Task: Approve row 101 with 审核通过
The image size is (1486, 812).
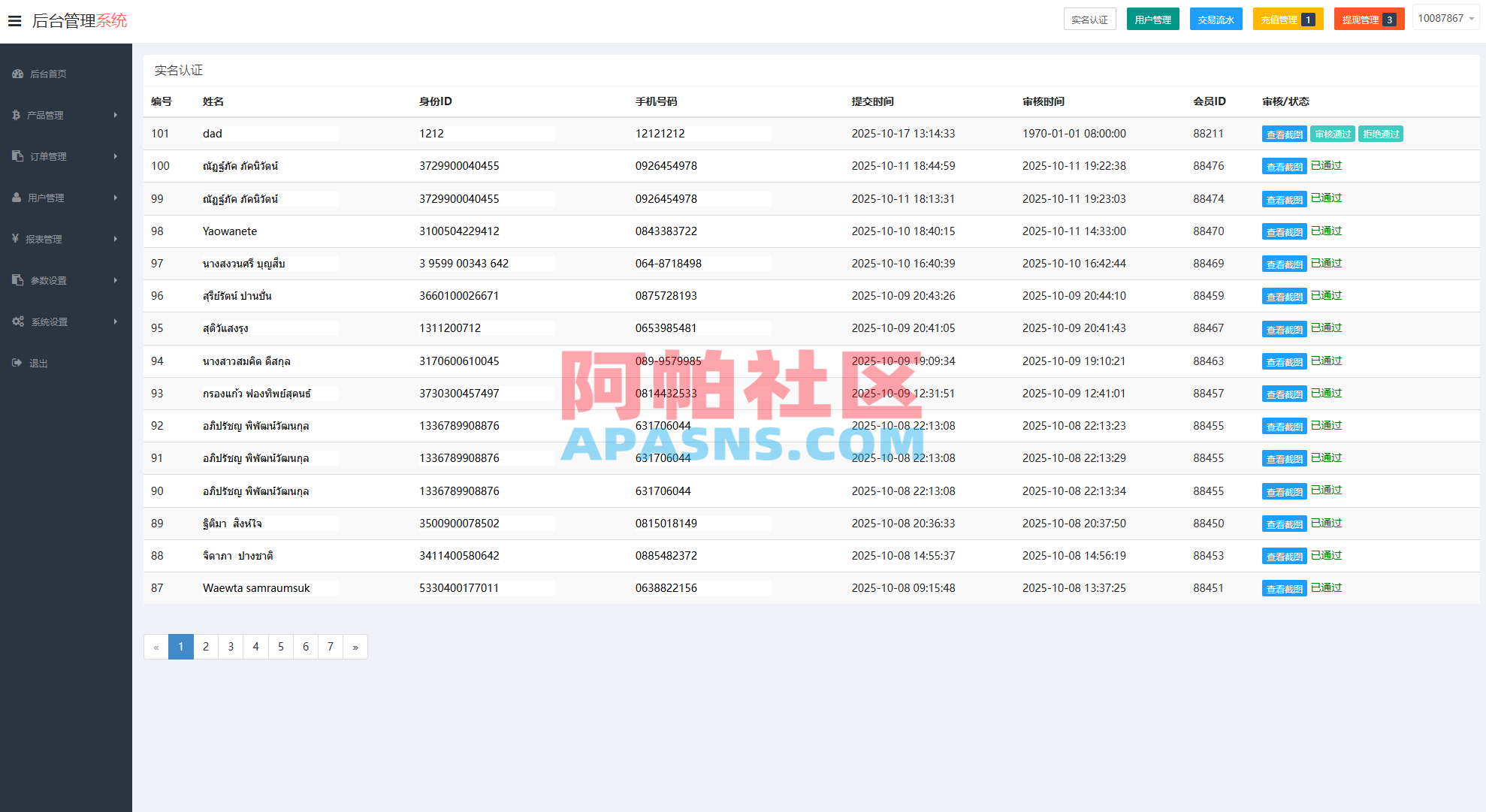Action: pos(1332,134)
